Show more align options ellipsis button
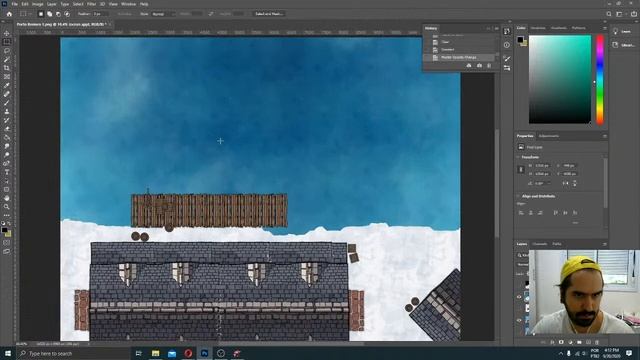Screen dimensions: 640x360 tap(575, 223)
